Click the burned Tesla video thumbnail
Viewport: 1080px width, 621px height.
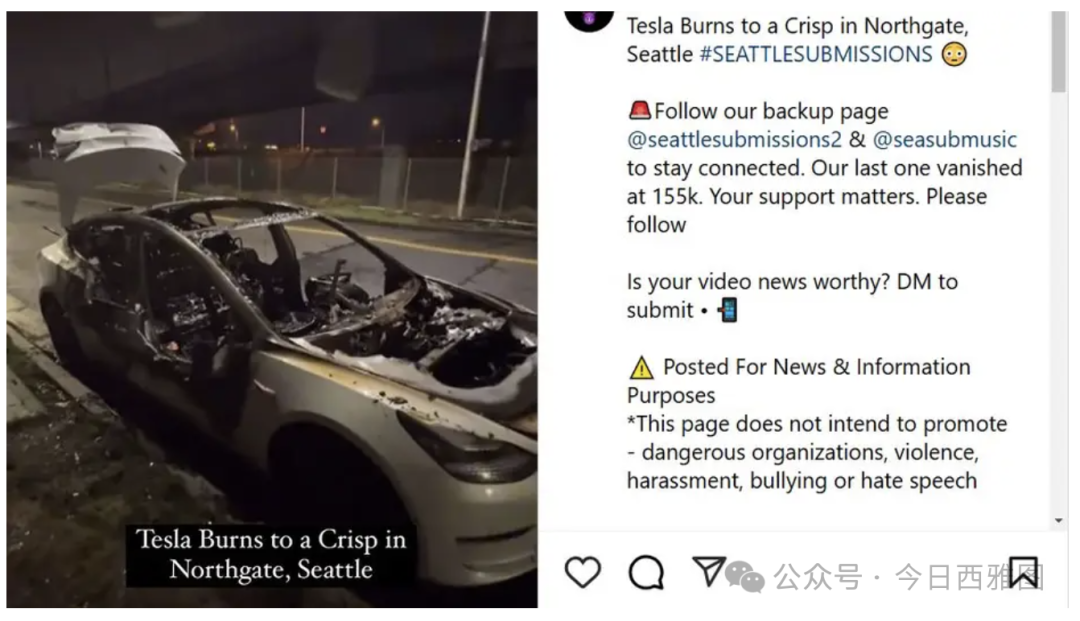point(272,309)
